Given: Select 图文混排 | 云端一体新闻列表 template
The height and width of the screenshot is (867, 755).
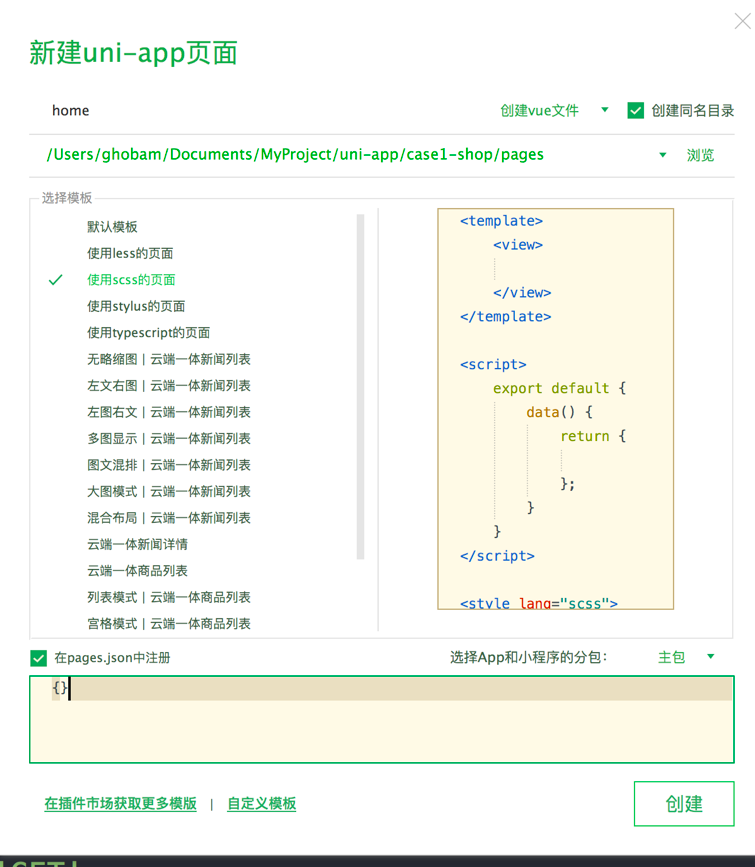Looking at the screenshot, I should tap(169, 465).
